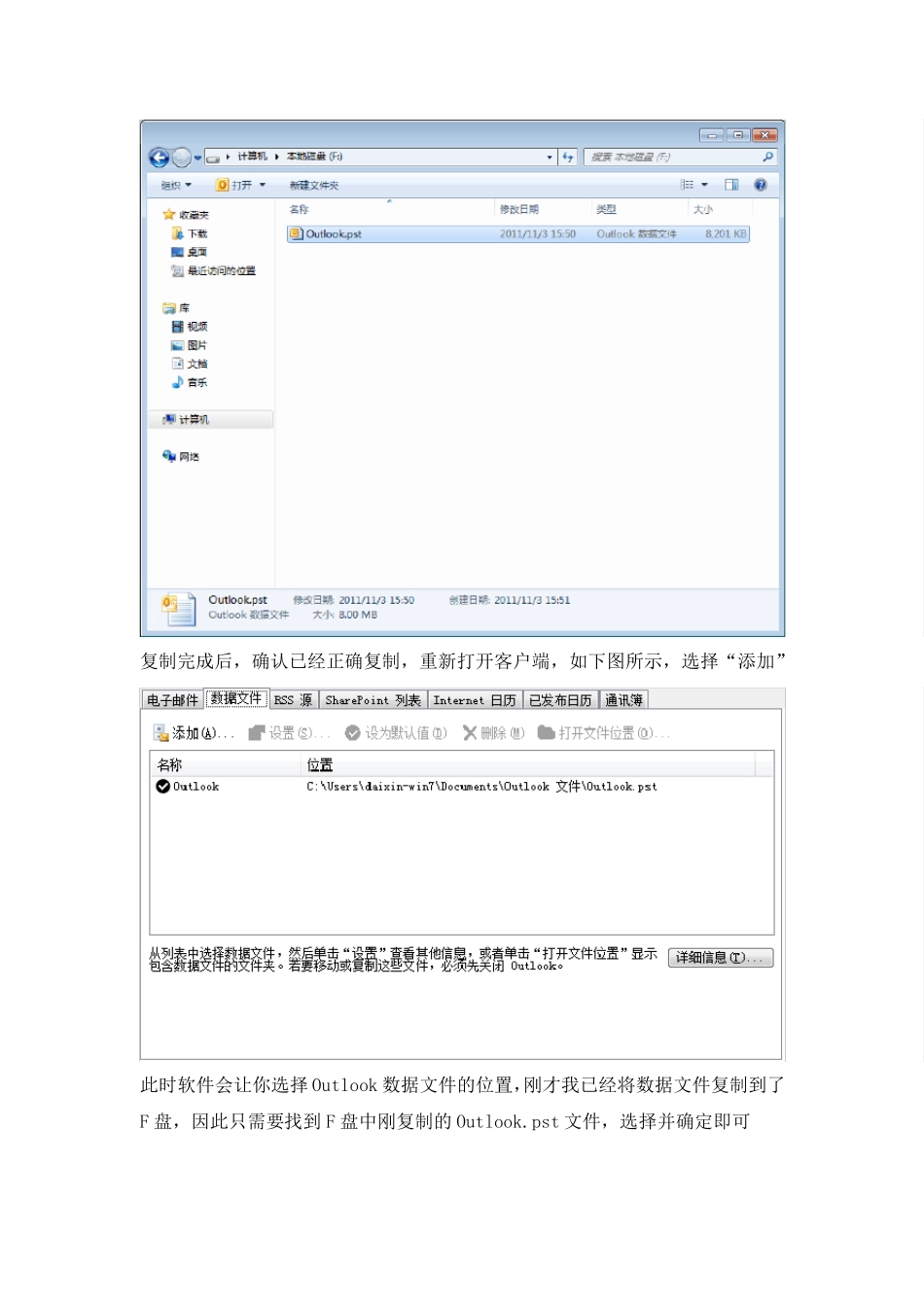The image size is (924, 1307).
Task: Click the 打开 button with Outlook icon
Action: pyautogui.click(x=234, y=185)
